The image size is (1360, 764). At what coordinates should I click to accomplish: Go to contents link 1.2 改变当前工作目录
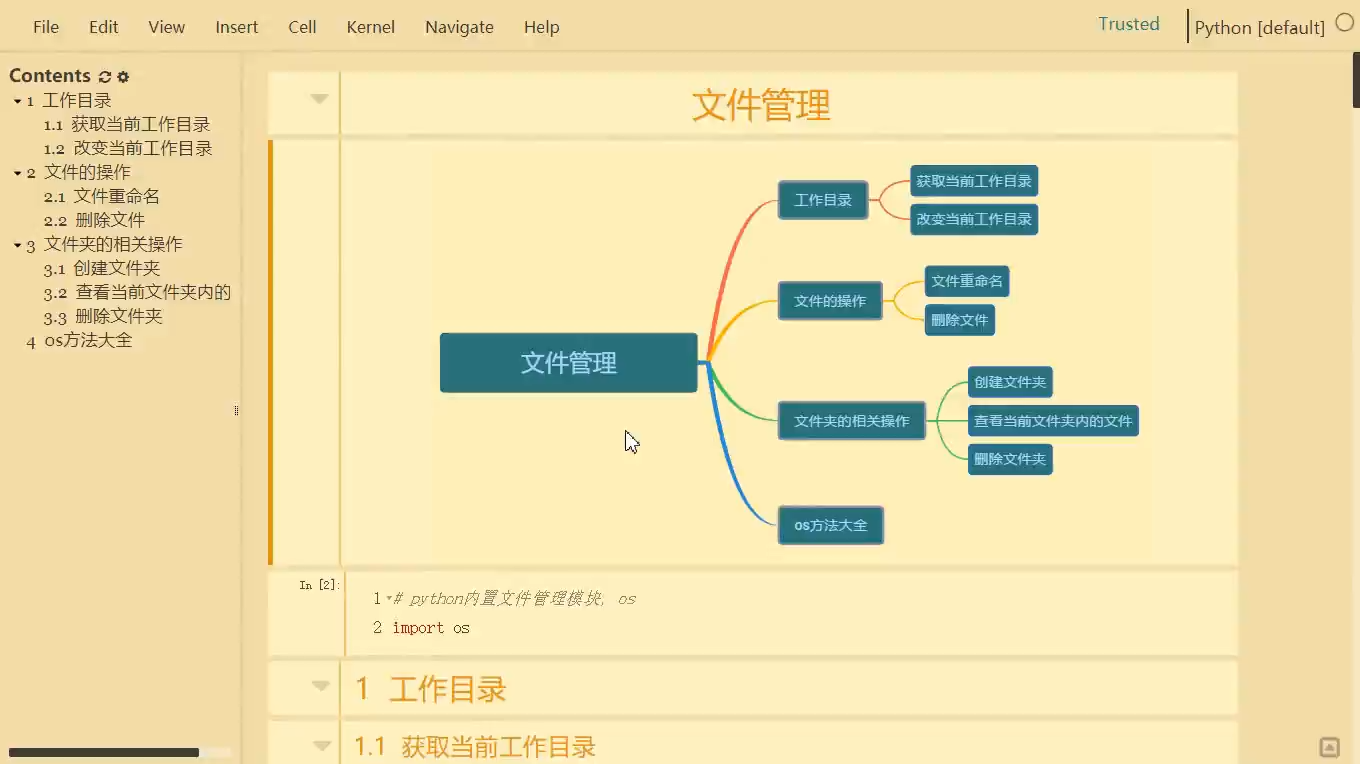pyautogui.click(x=128, y=149)
